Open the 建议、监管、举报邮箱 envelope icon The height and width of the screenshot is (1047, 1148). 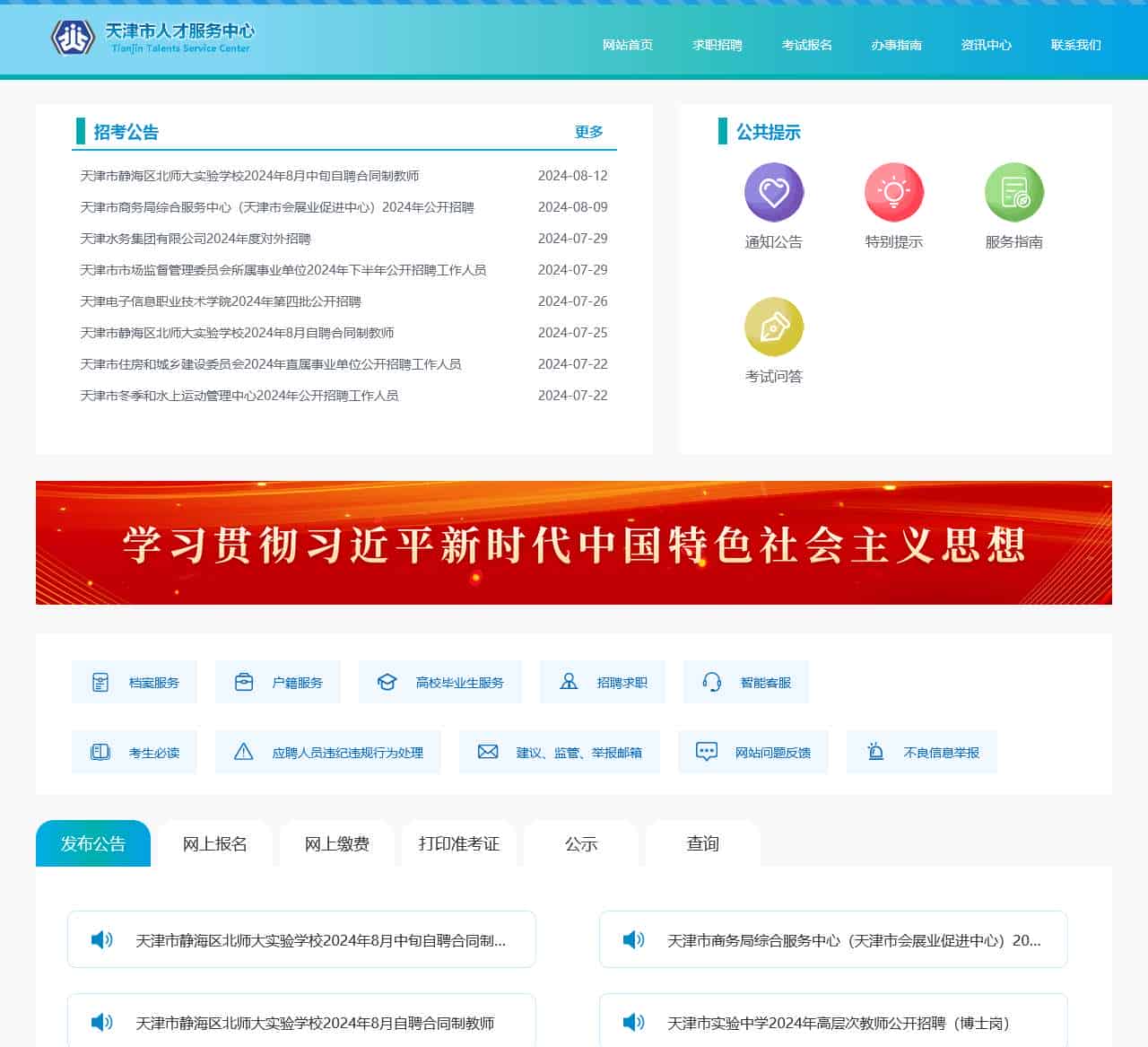point(489,752)
